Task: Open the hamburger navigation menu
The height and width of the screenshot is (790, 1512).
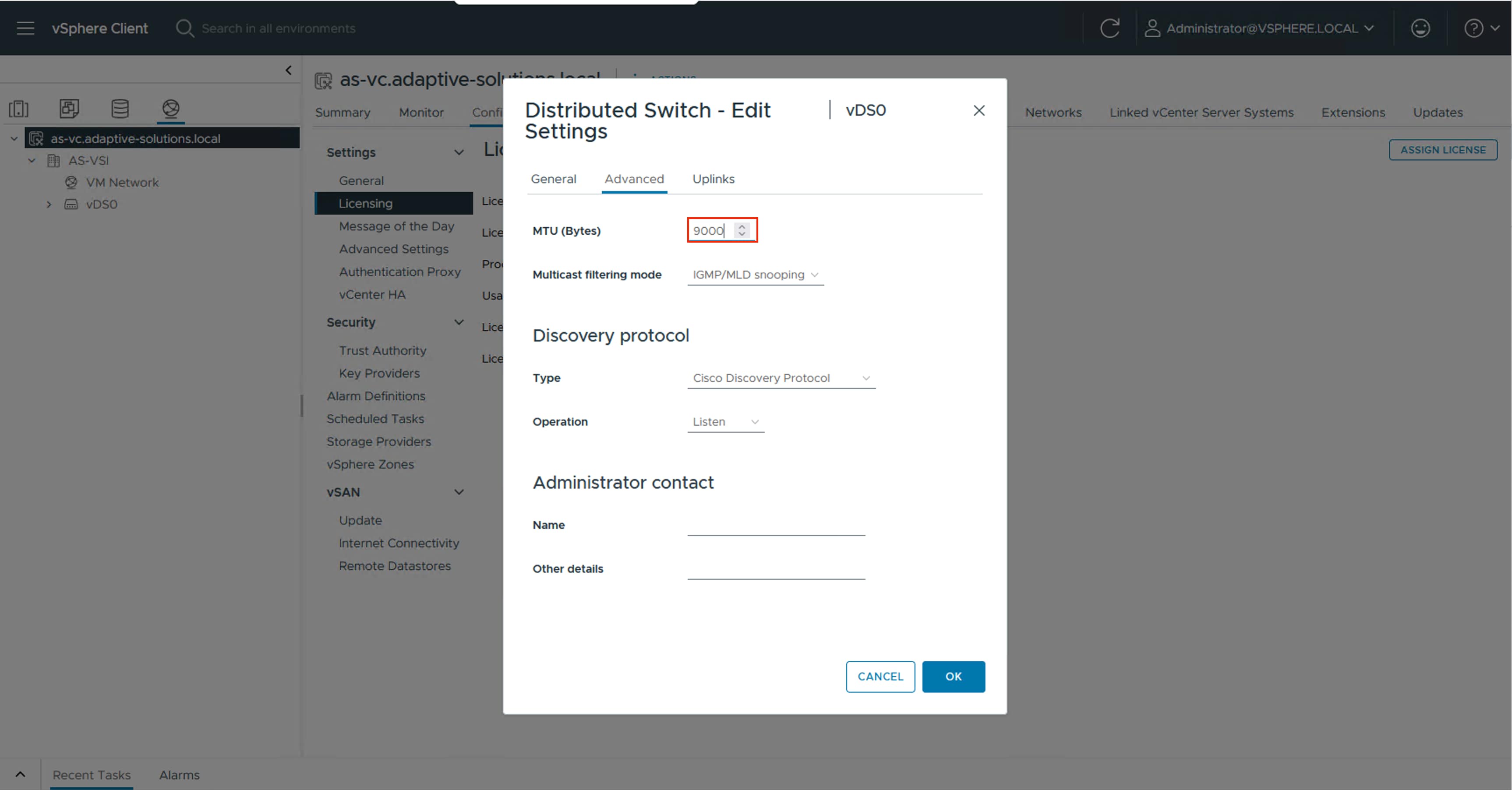Action: (x=25, y=28)
